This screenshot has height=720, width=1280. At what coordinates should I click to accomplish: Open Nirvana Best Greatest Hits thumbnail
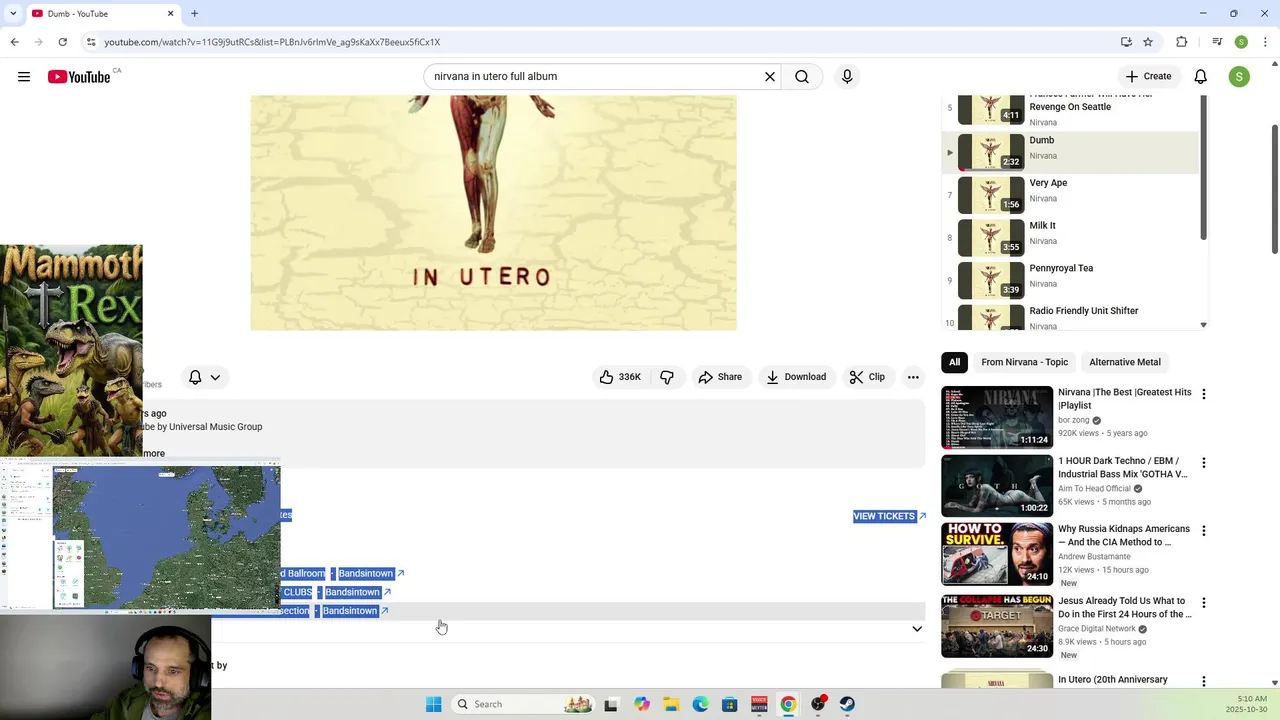997,418
